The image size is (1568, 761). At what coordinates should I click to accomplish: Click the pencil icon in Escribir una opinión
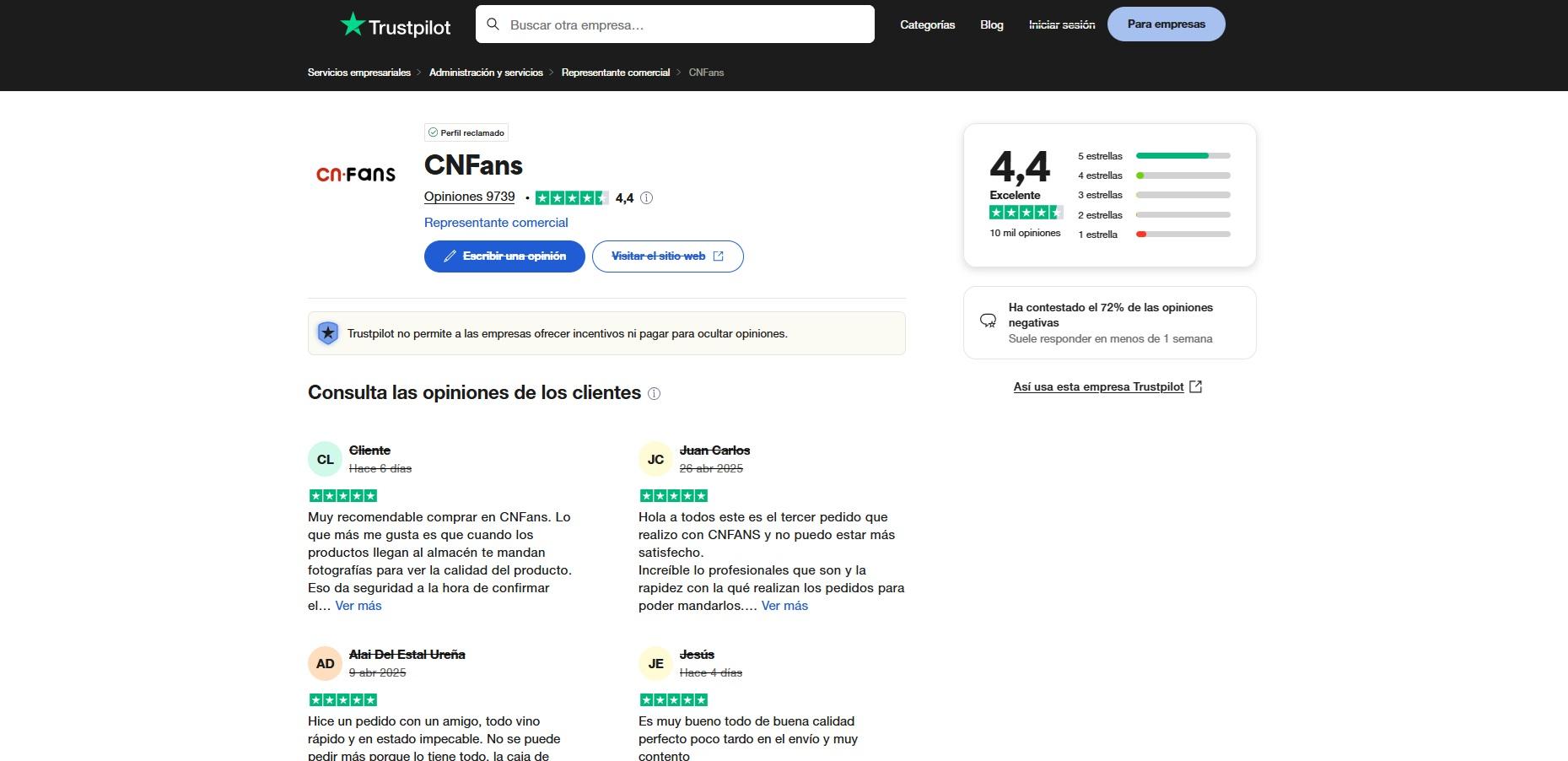pos(450,256)
